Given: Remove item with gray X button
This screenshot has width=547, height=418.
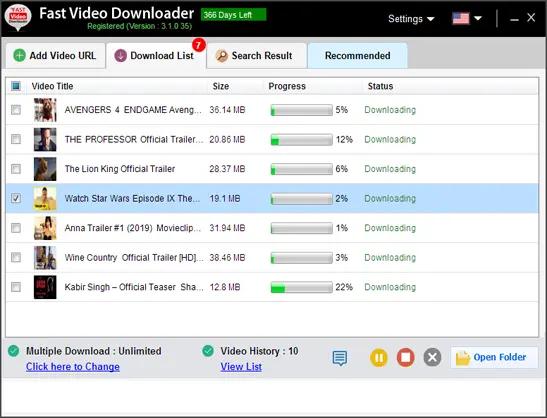Looking at the screenshot, I should click(x=432, y=358).
